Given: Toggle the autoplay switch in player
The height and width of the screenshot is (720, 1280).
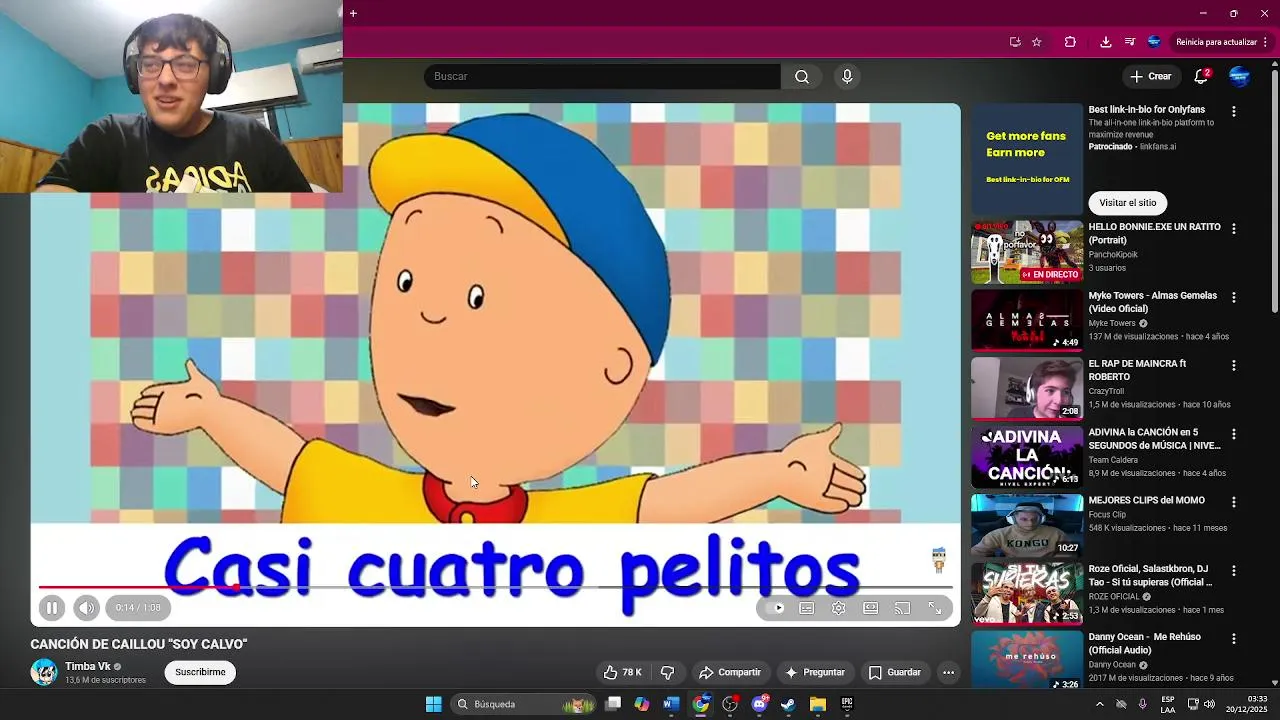Looking at the screenshot, I should pyautogui.click(x=775, y=608).
